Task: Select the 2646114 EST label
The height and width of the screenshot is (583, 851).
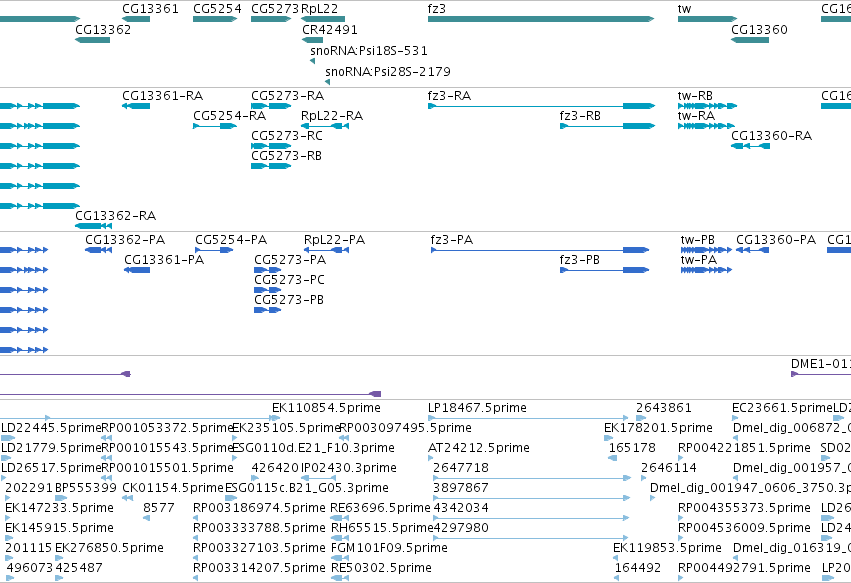Action: coord(669,468)
